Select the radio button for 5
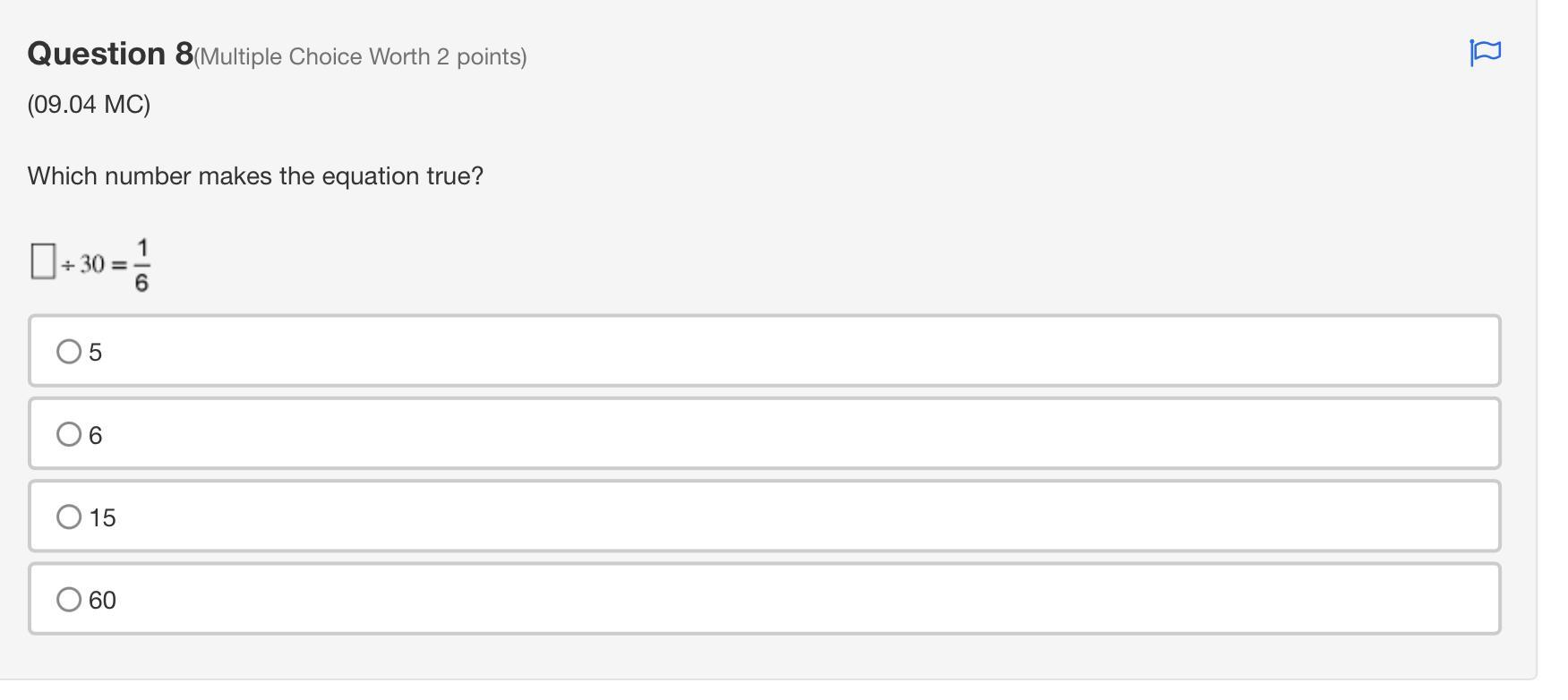Viewport: 1568px width, 700px height. (x=69, y=351)
